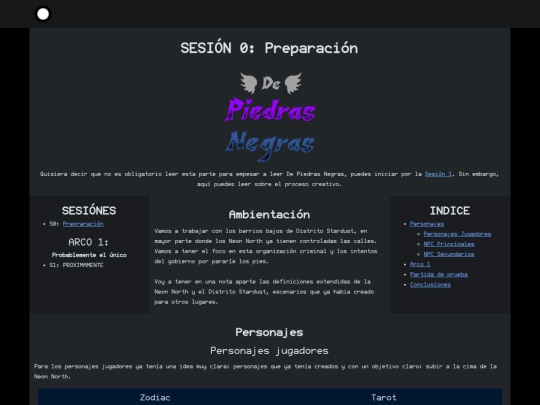Open the Conclusiones index link

pyautogui.click(x=430, y=284)
